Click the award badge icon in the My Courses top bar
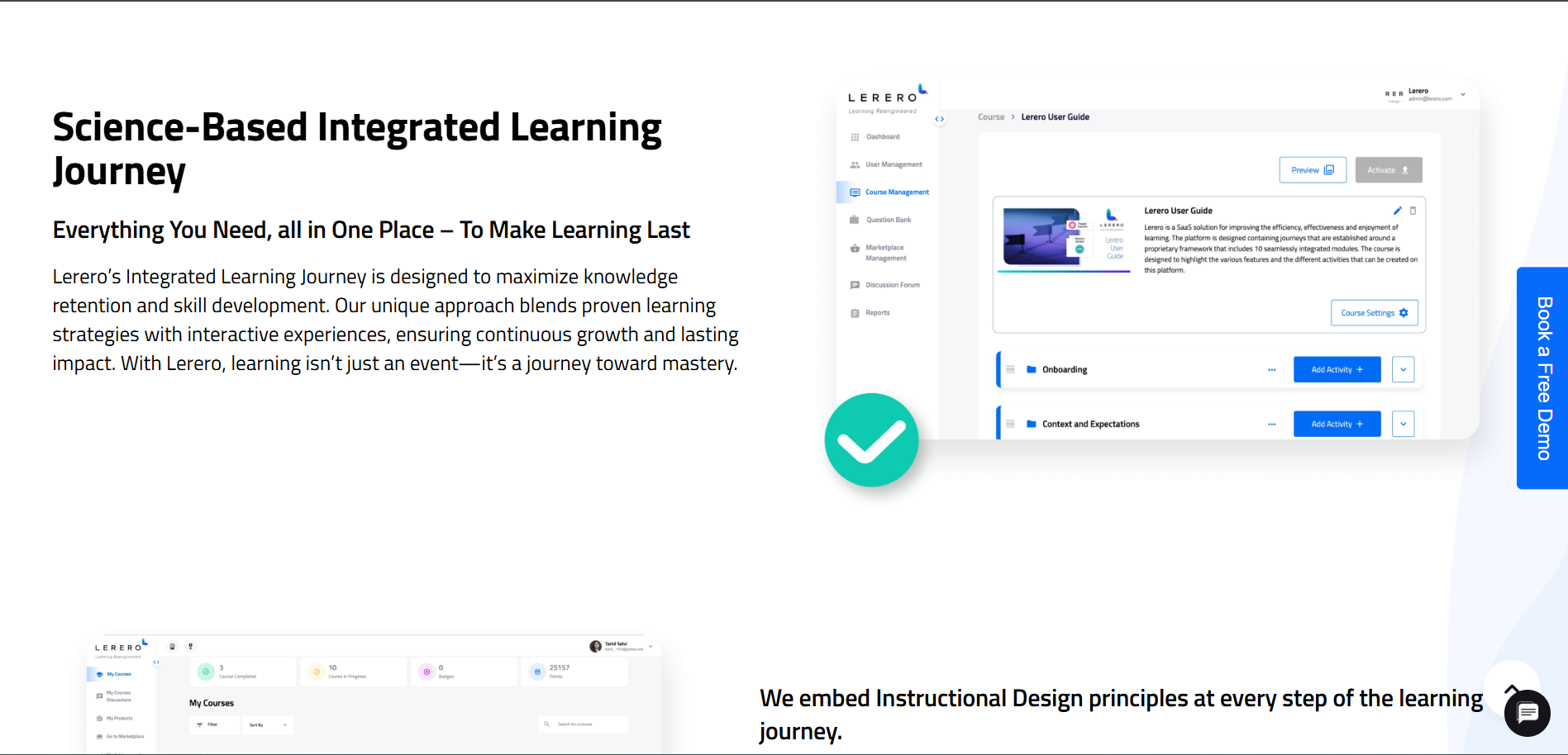Viewport: 1568px width, 755px height. point(172,647)
